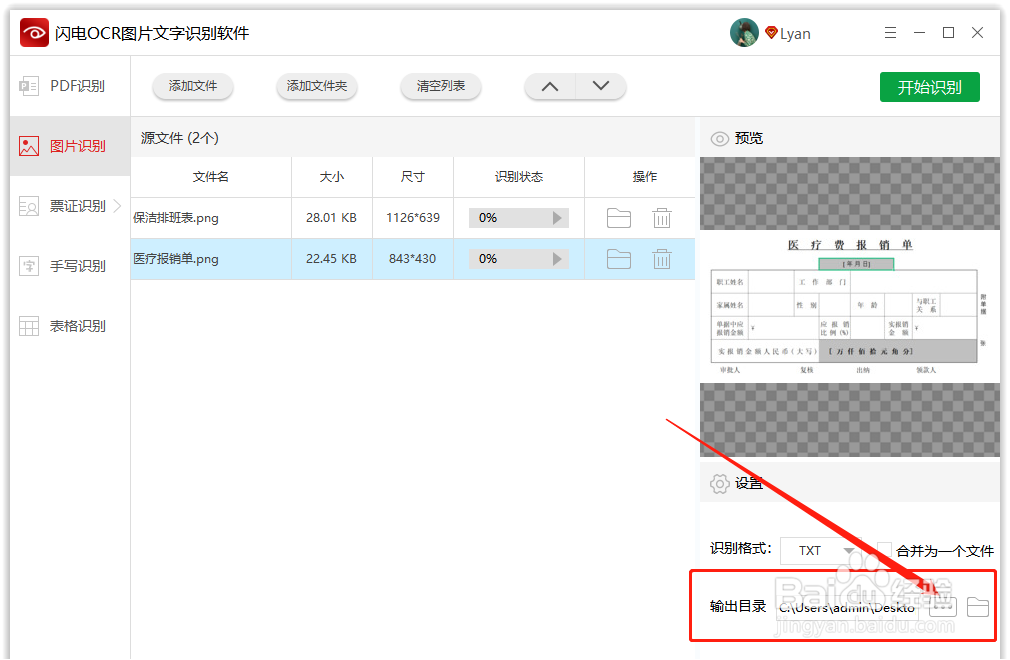The image size is (1010, 660).
Task: Switch to 表格识别 mode
Action: [70, 326]
